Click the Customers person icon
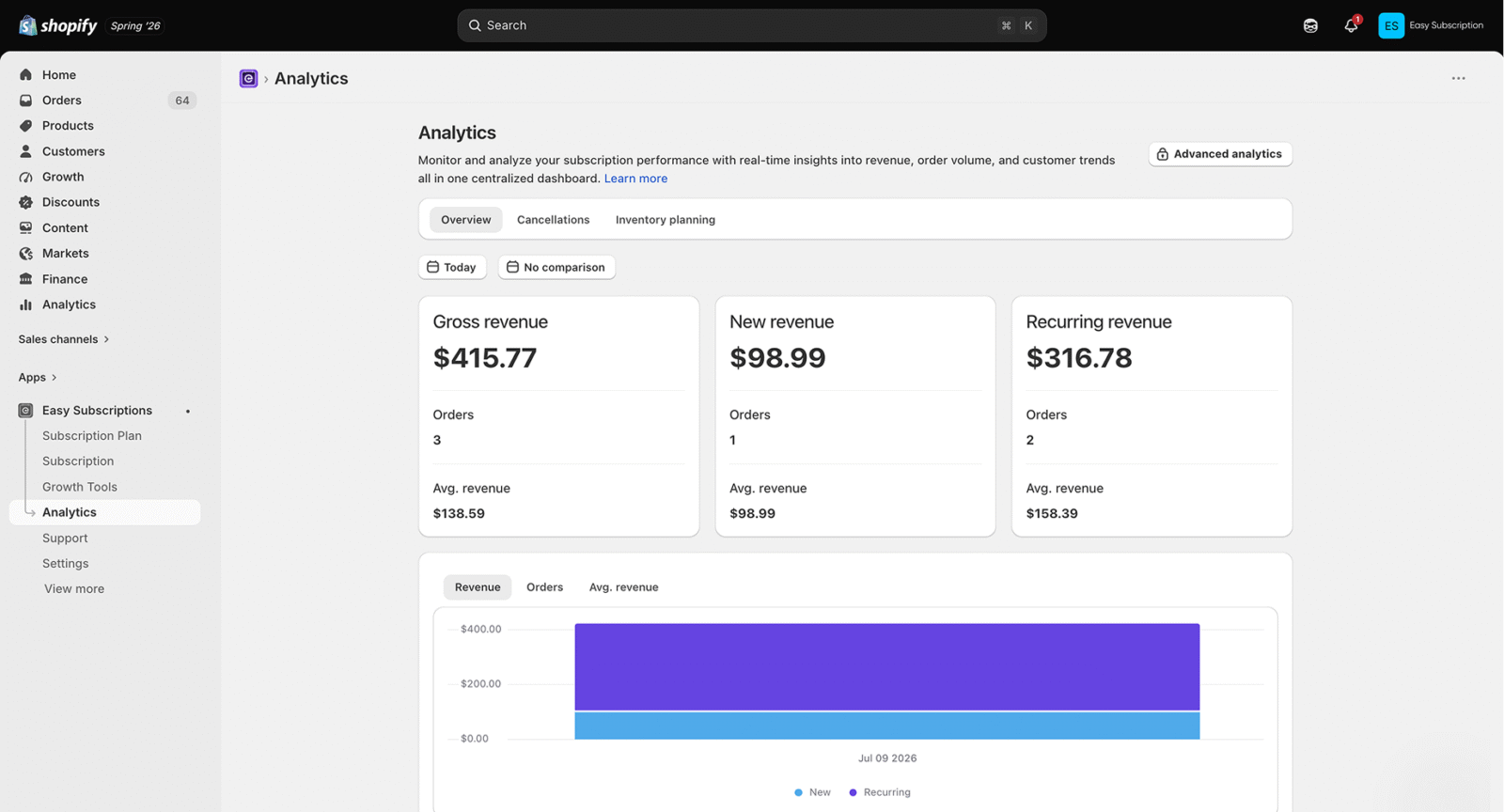Screen dimensions: 1504x812 coord(25,151)
